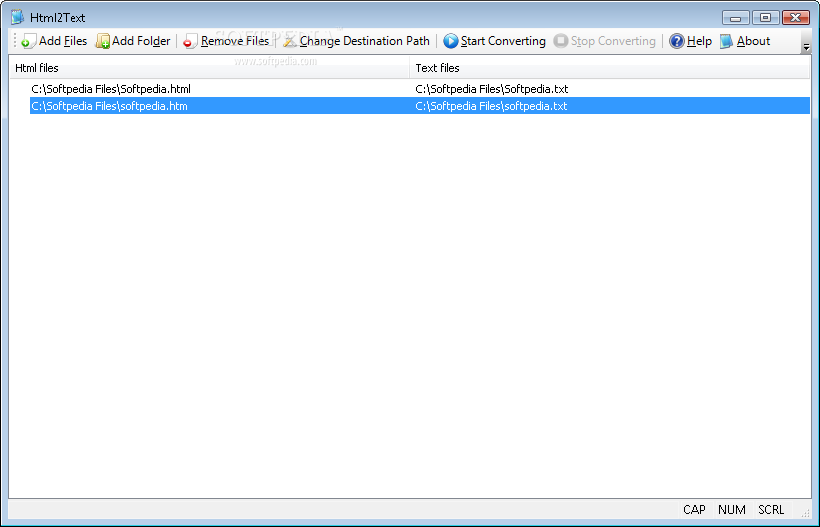Click the Add Folder toolbar icon
Image resolution: width=820 pixels, height=527 pixels.
coord(102,41)
